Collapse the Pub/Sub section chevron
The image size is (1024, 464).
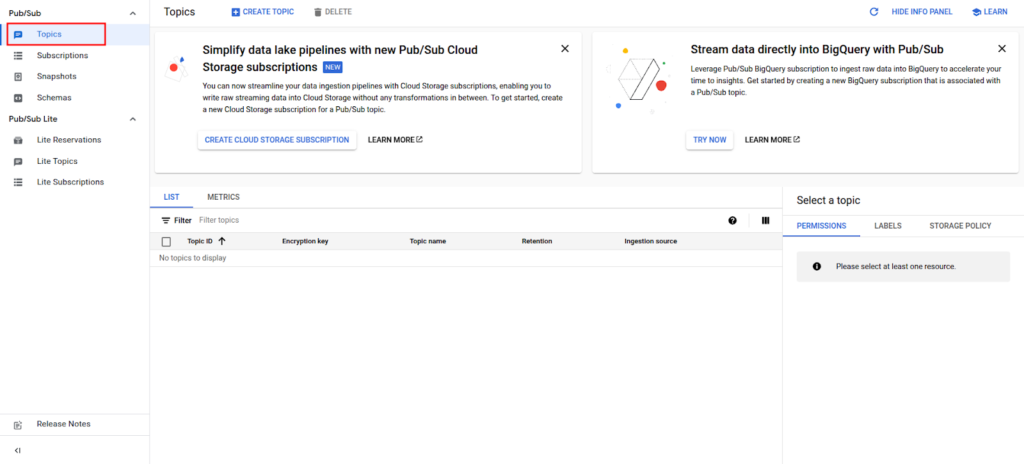[x=133, y=13]
